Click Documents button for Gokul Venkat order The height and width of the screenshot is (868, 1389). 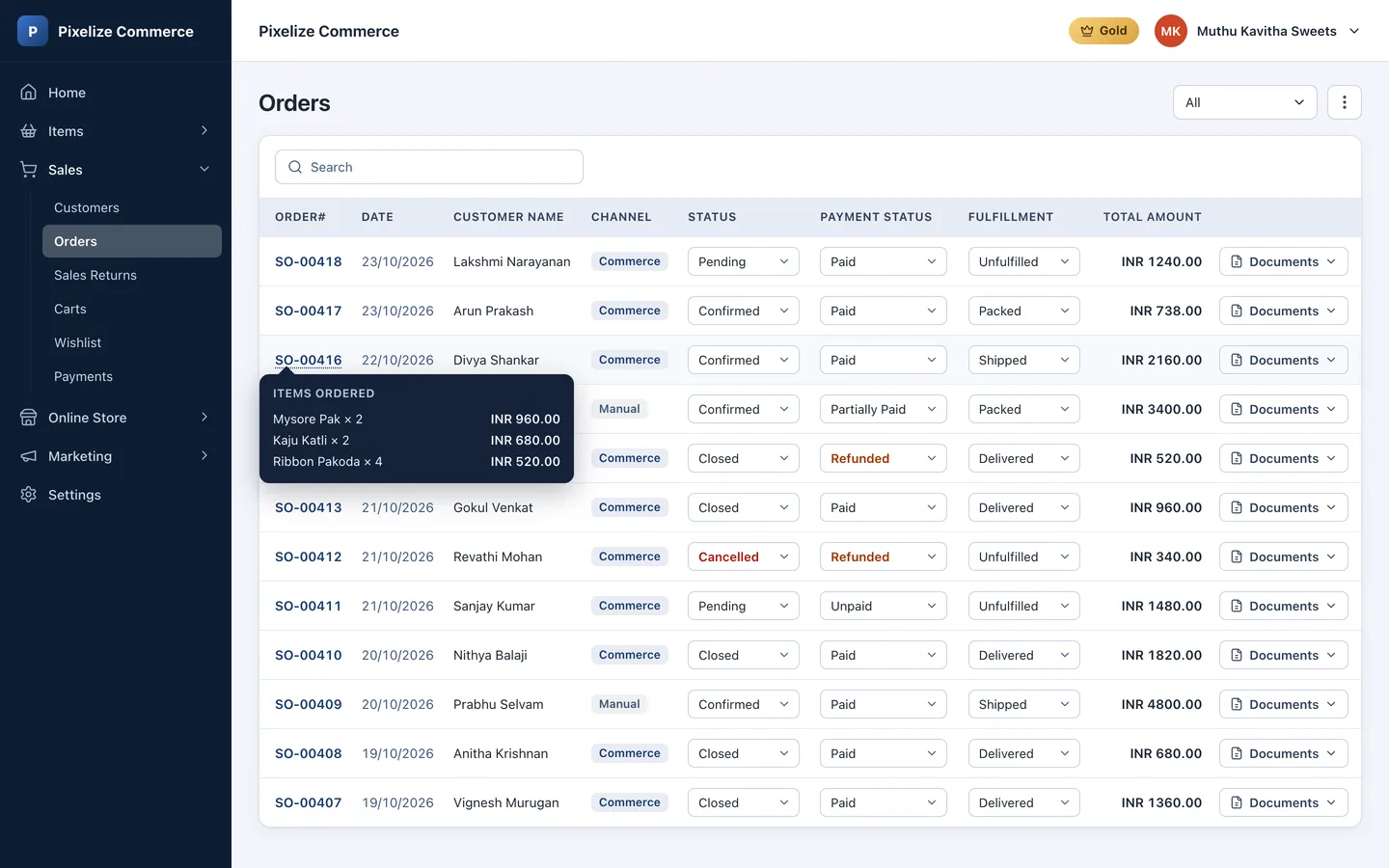(x=1284, y=507)
